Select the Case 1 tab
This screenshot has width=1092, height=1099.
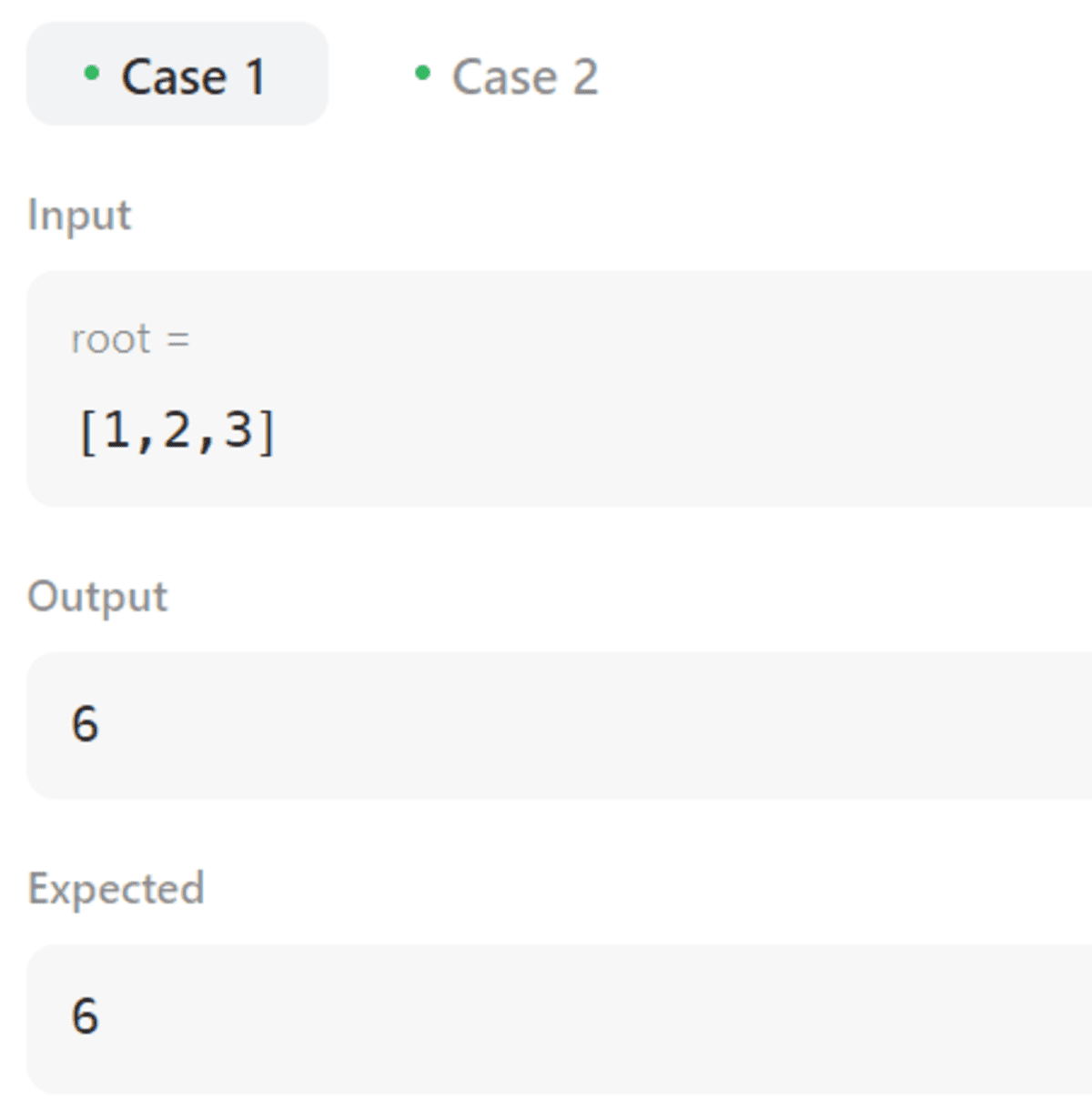pos(177,75)
